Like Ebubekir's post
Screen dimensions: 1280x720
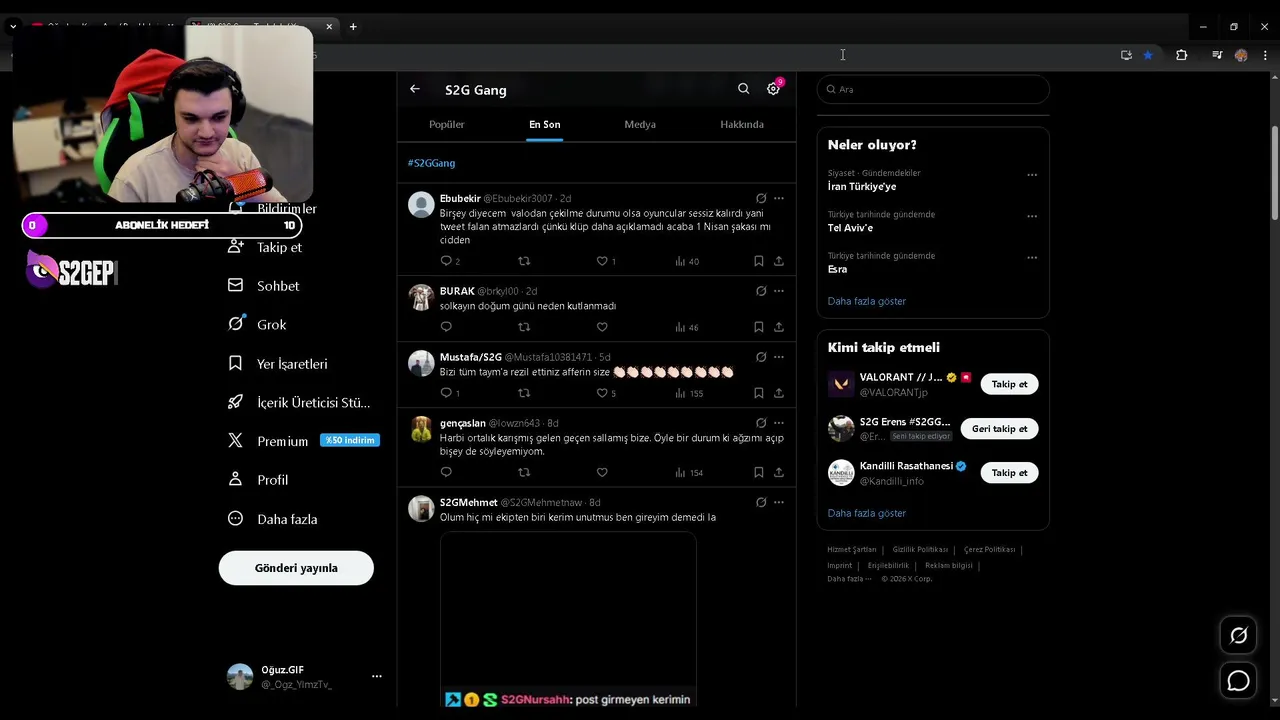coord(602,261)
